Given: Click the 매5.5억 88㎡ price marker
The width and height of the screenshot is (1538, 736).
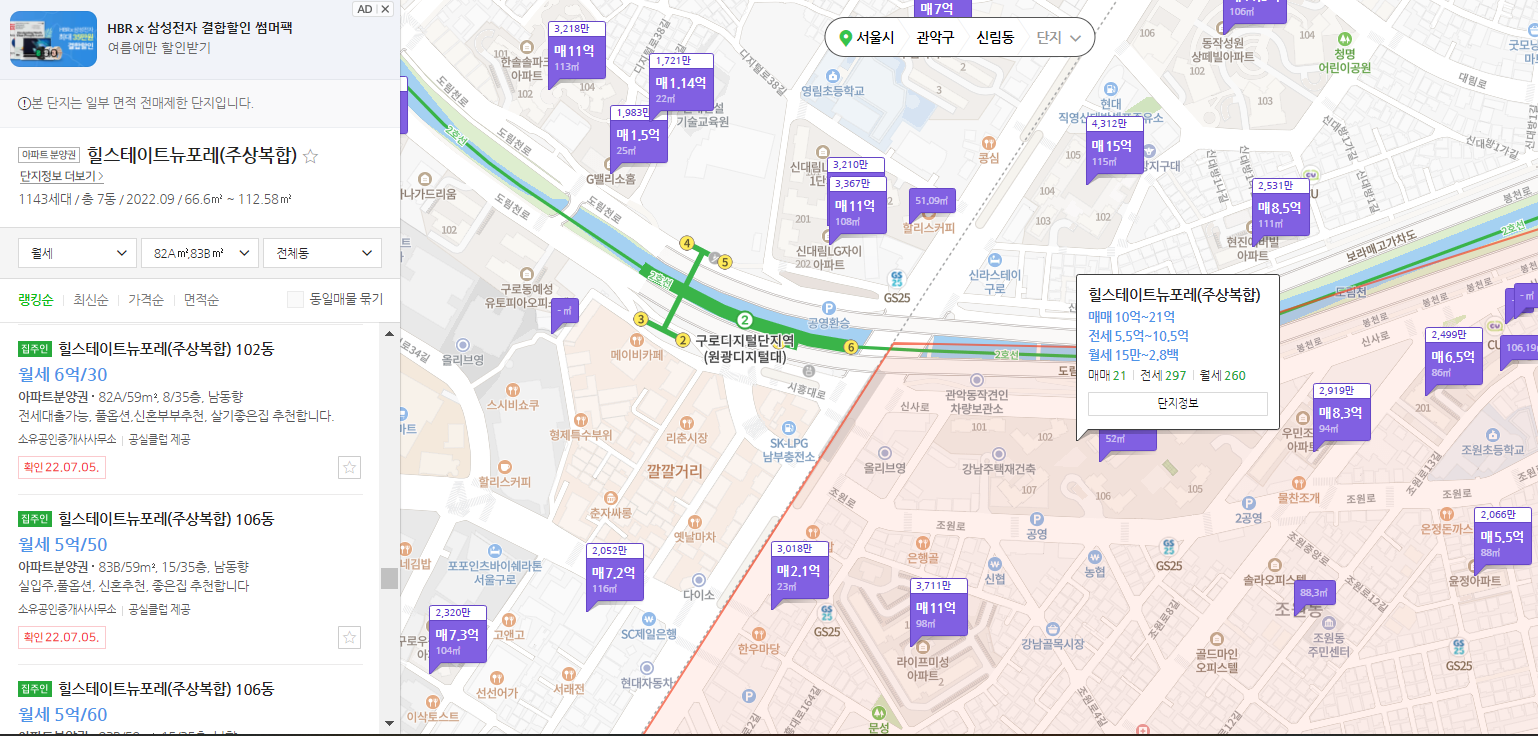Looking at the screenshot, I should (x=1504, y=538).
